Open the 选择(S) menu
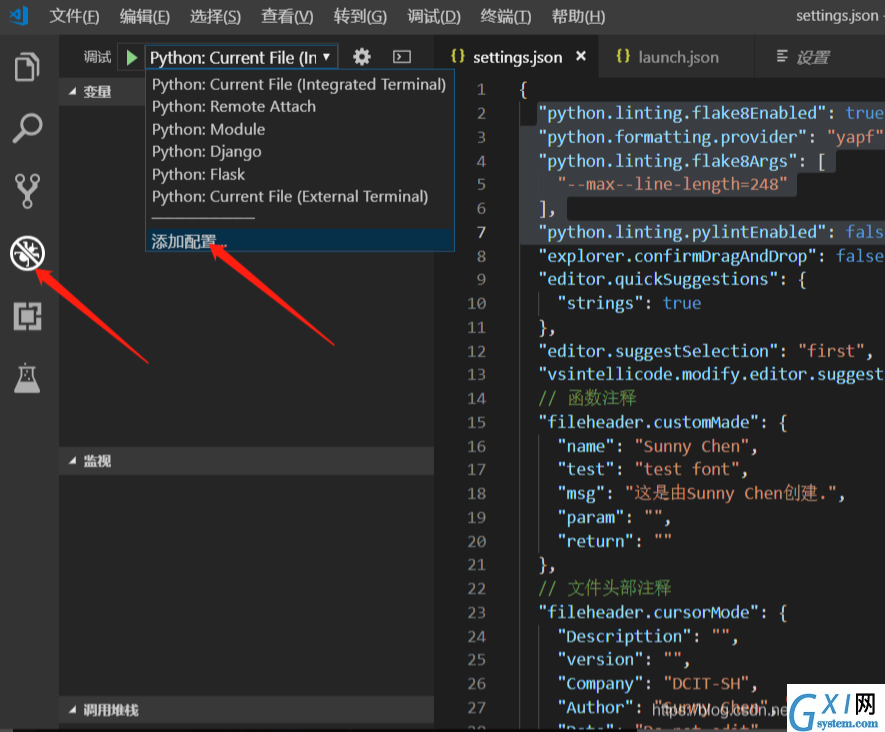The width and height of the screenshot is (885, 732). pos(215,16)
